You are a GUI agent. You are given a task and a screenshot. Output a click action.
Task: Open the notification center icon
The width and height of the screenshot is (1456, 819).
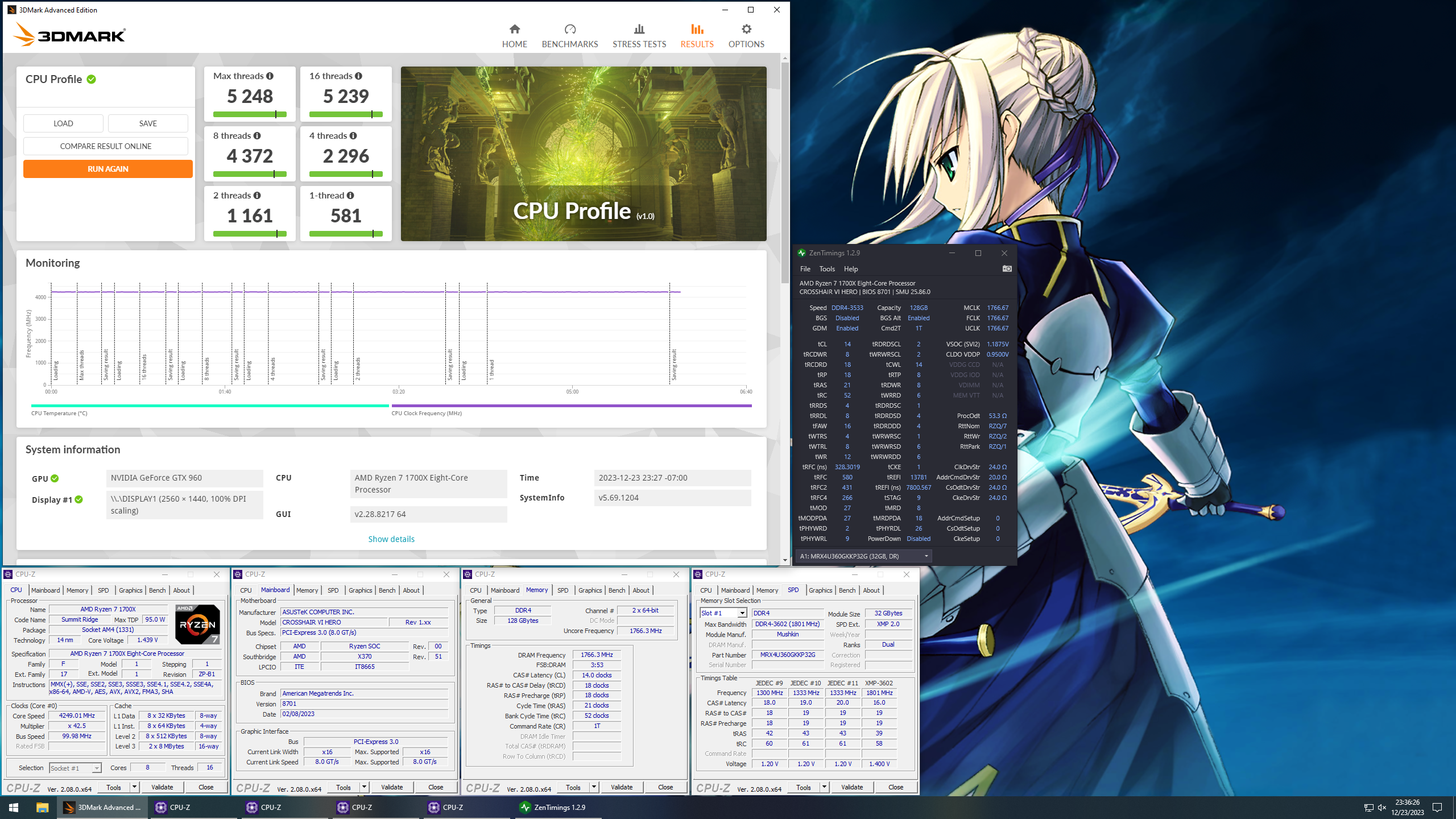coord(1437,807)
